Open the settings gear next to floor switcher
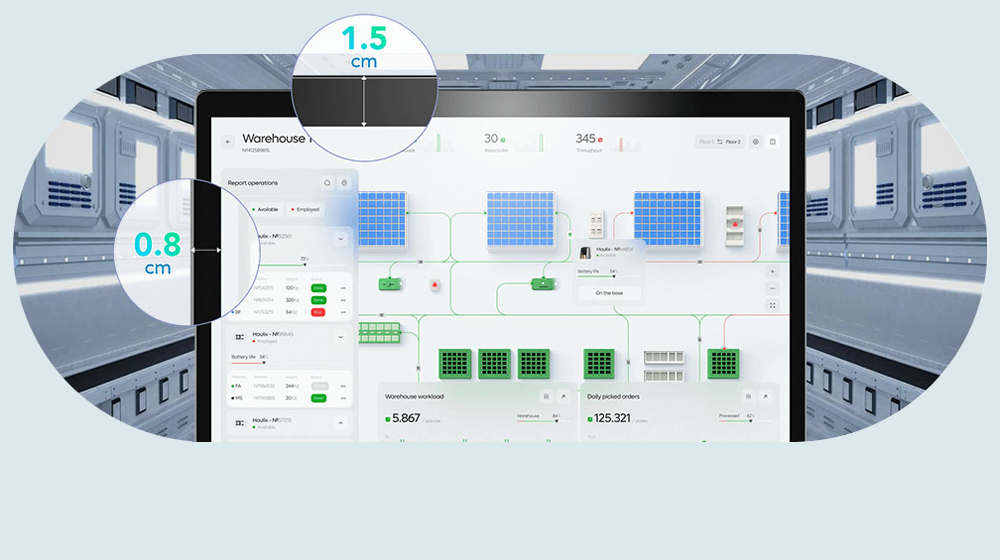1000x560 pixels. (x=756, y=142)
